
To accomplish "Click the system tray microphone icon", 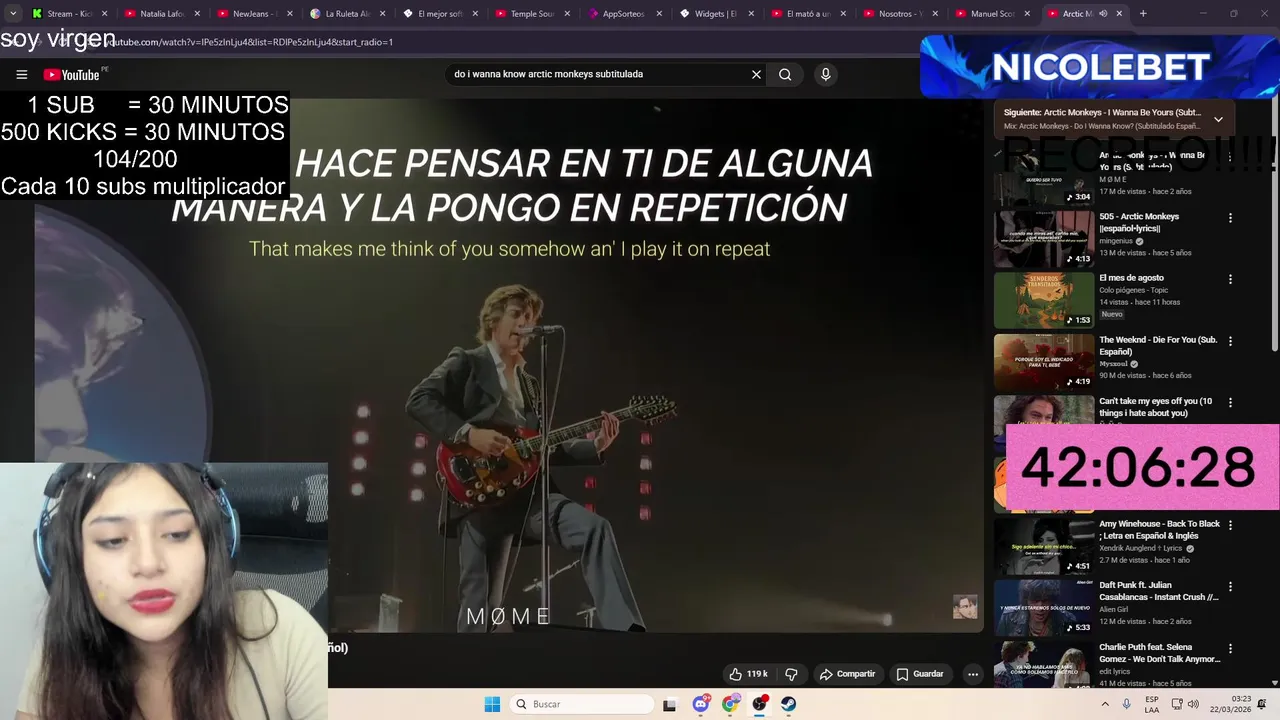I will coord(1126,704).
